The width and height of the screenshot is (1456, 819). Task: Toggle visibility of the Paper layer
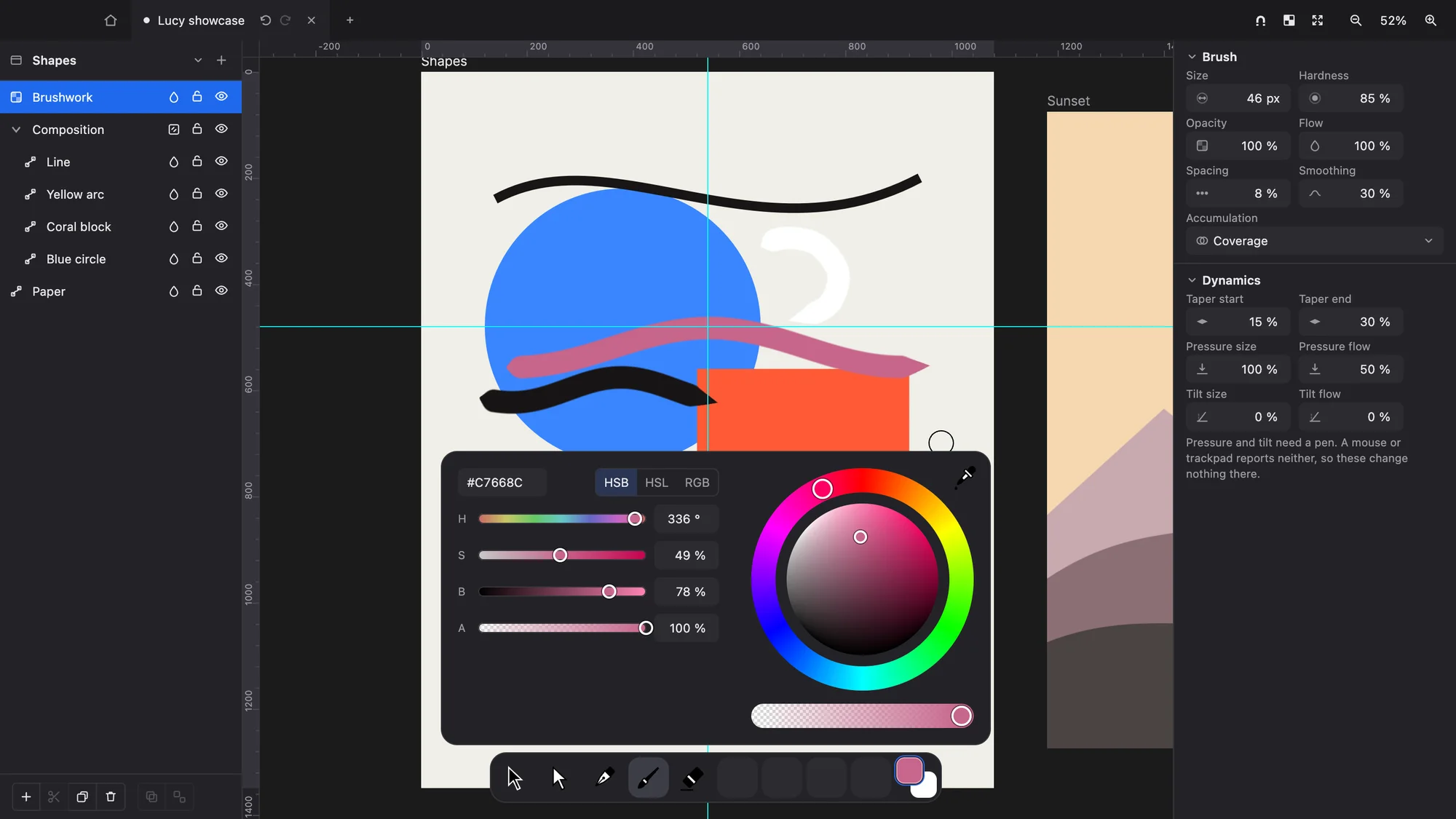pyautogui.click(x=221, y=290)
